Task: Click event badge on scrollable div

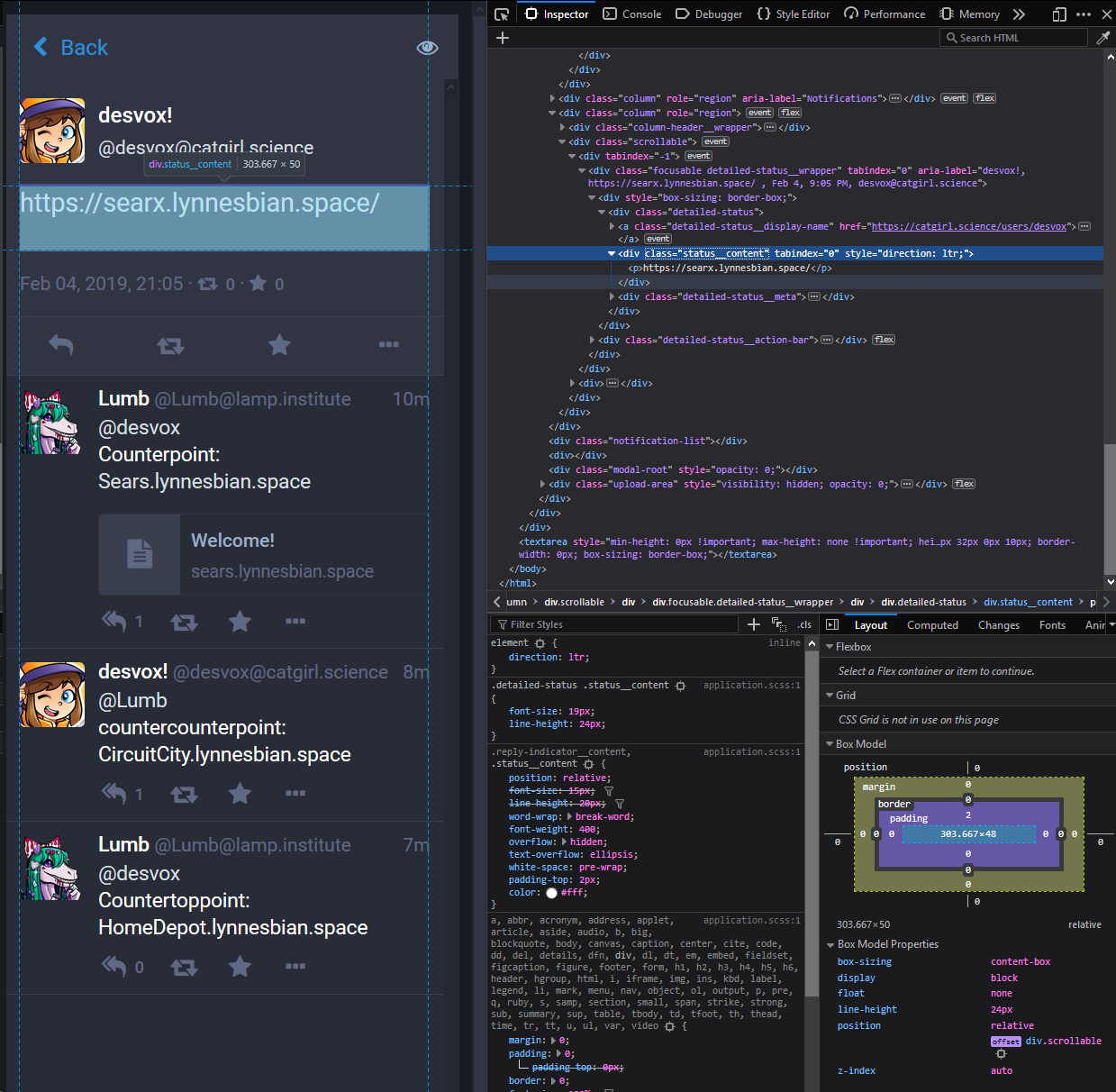Action: coord(716,141)
